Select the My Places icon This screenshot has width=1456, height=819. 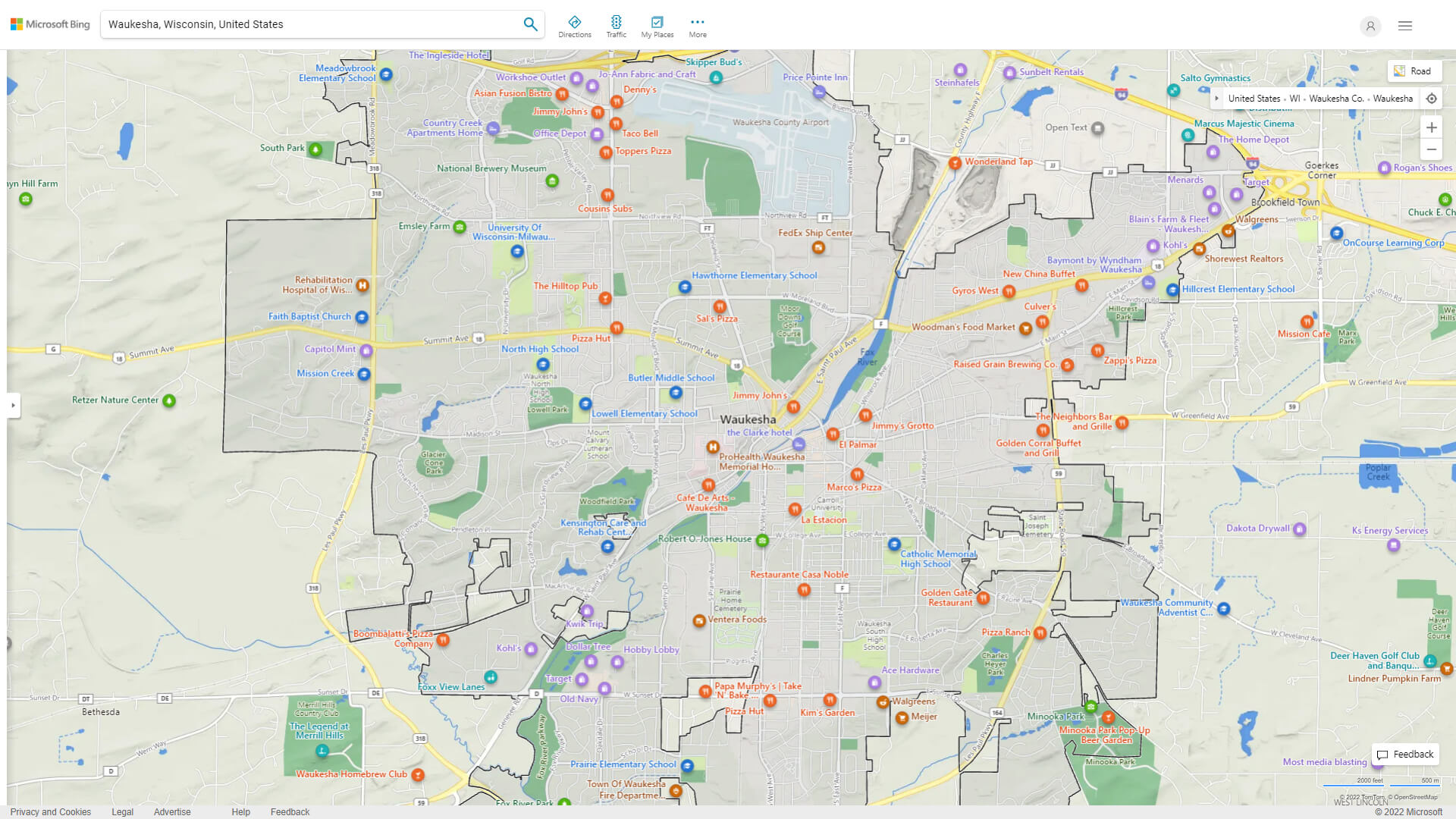coord(657,24)
